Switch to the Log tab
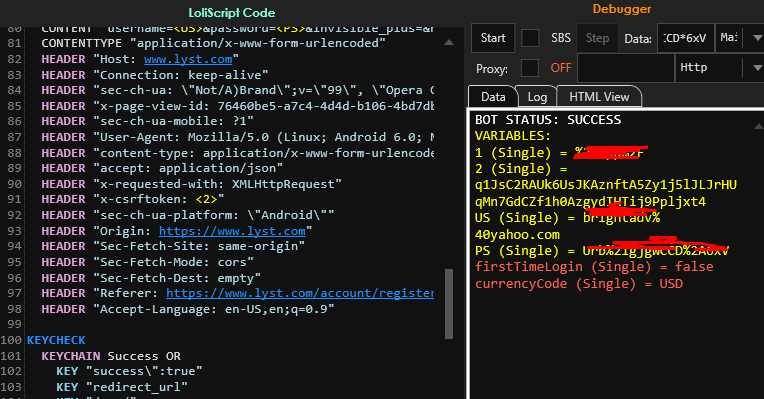This screenshot has height=399, width=764. [537, 97]
